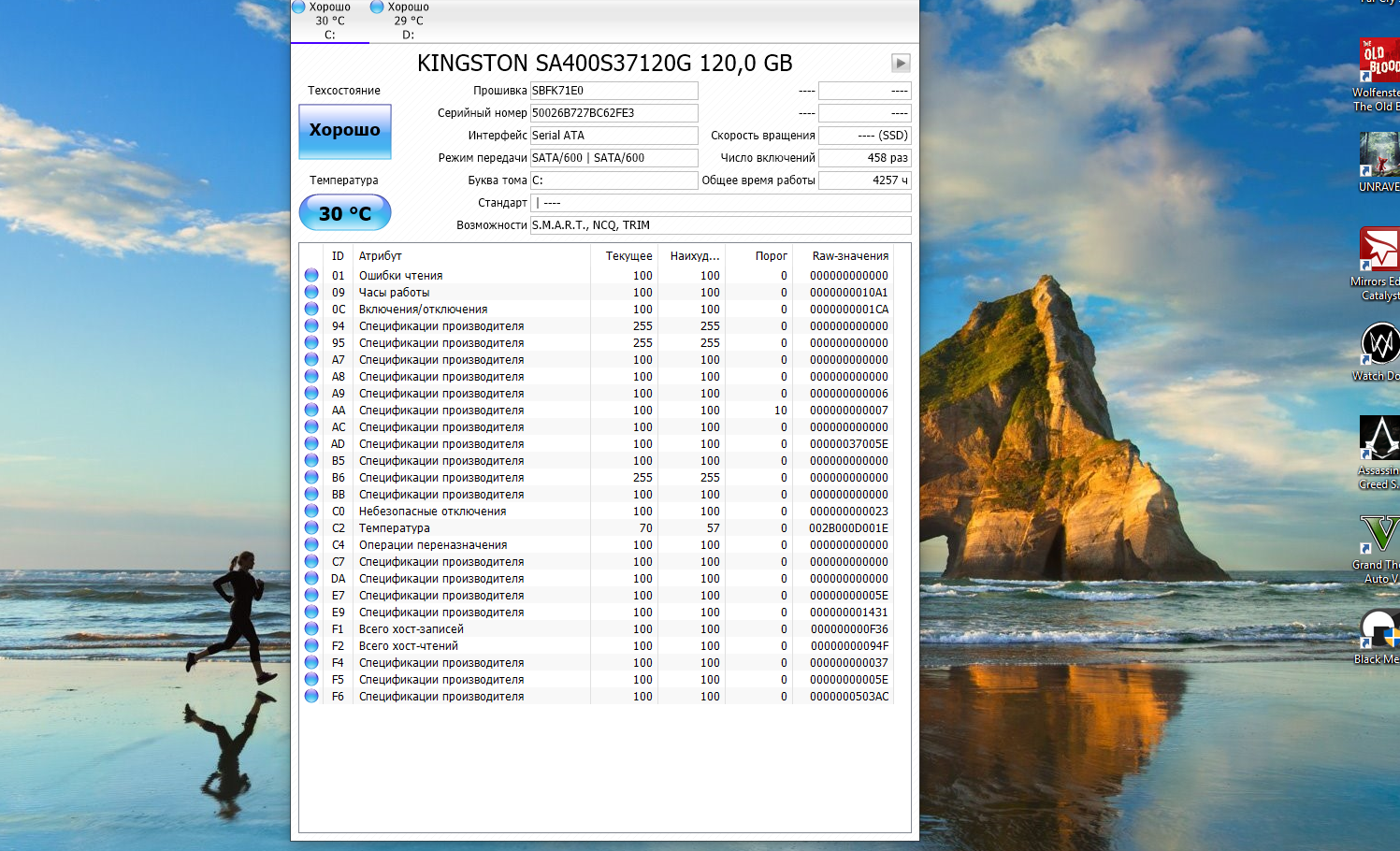Open the Watch Dogs desktop shortcut
Viewport: 1400px width, 851px height.
(x=1378, y=352)
